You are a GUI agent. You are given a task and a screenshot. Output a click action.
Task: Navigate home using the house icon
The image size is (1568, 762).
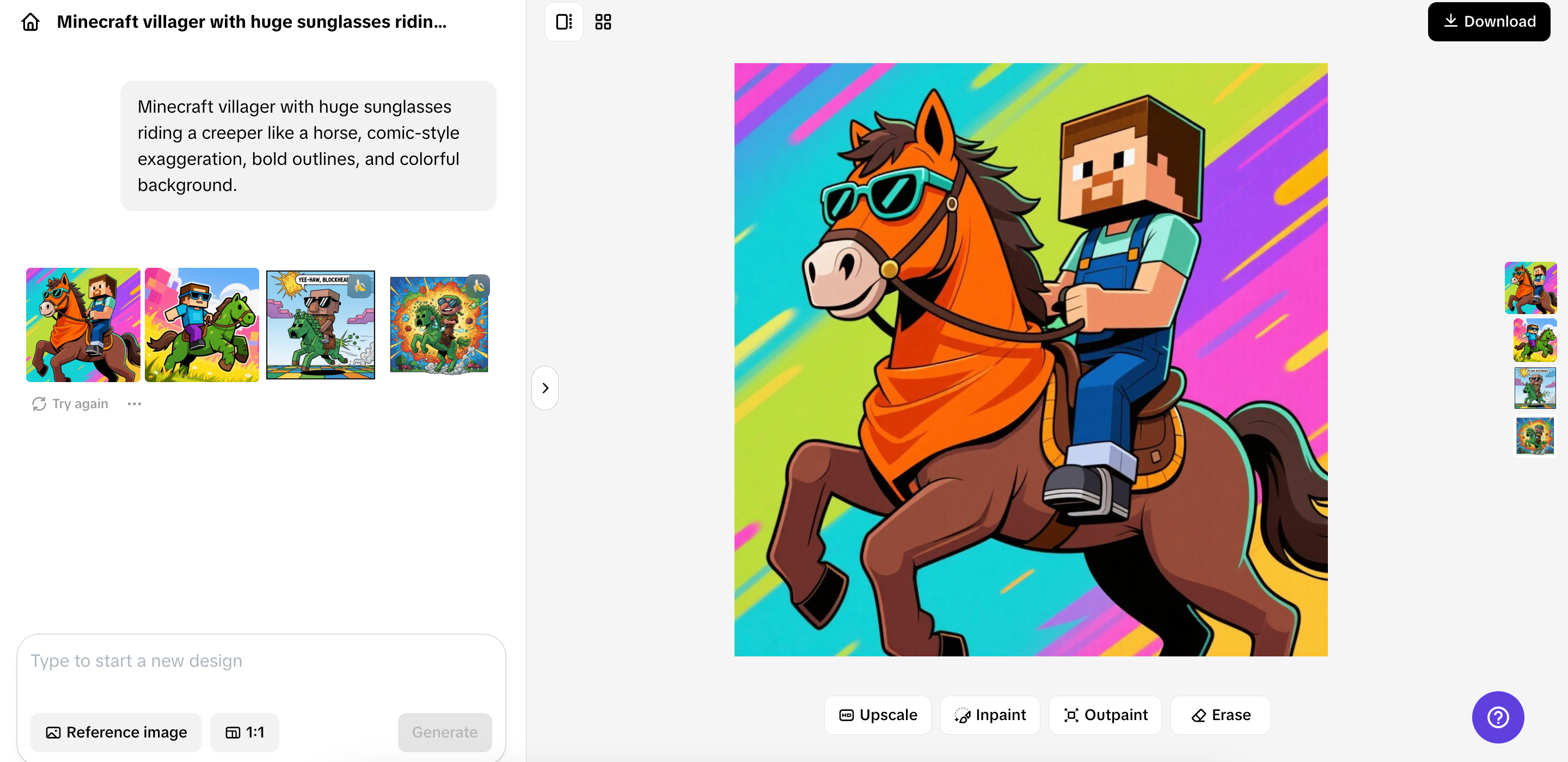tap(29, 21)
